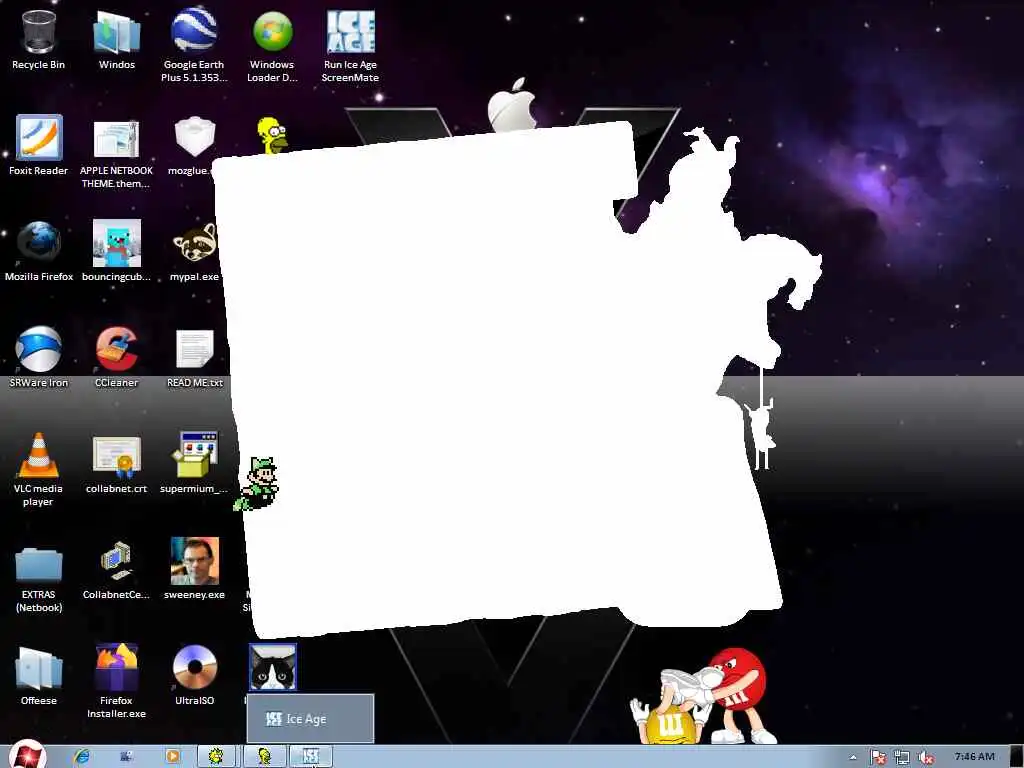Open SRWare Iron browser shortcut

39,358
